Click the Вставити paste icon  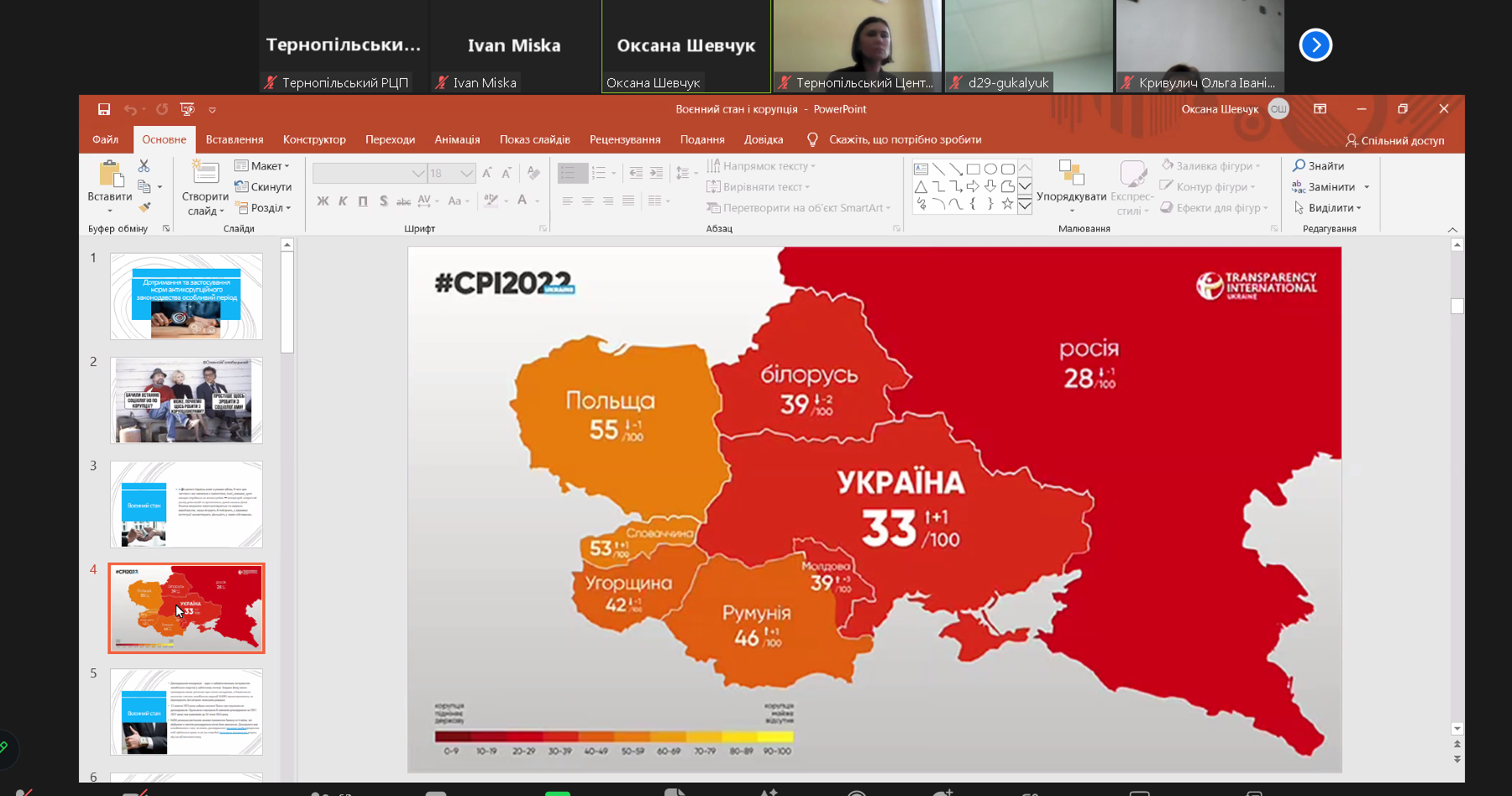110,174
